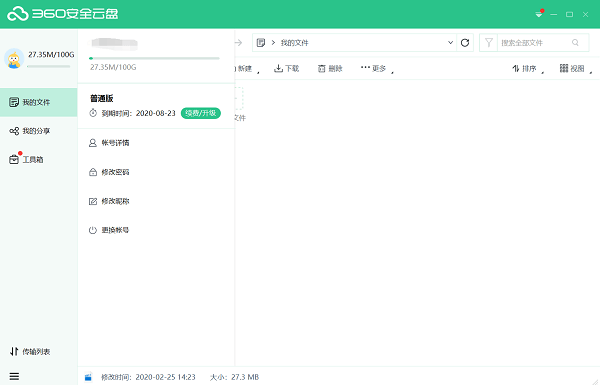Viewport: 600px width, 385px height.
Task: Expand the path bar dropdown arrow
Action: 450,42
